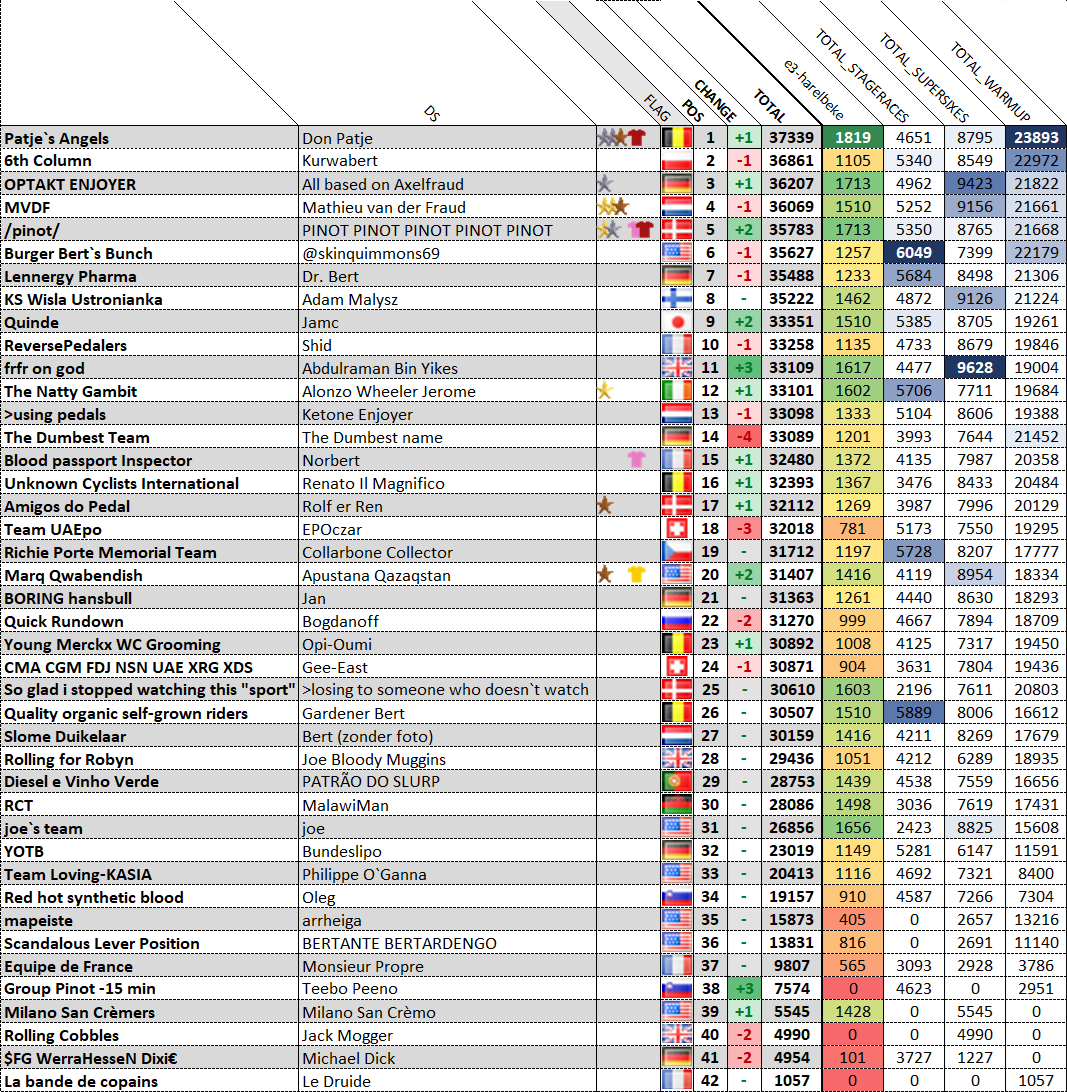Screen dimensions: 1067x1092
Task: Click the German flag next to OPTAKT ENJOYER
Action: pos(676,184)
